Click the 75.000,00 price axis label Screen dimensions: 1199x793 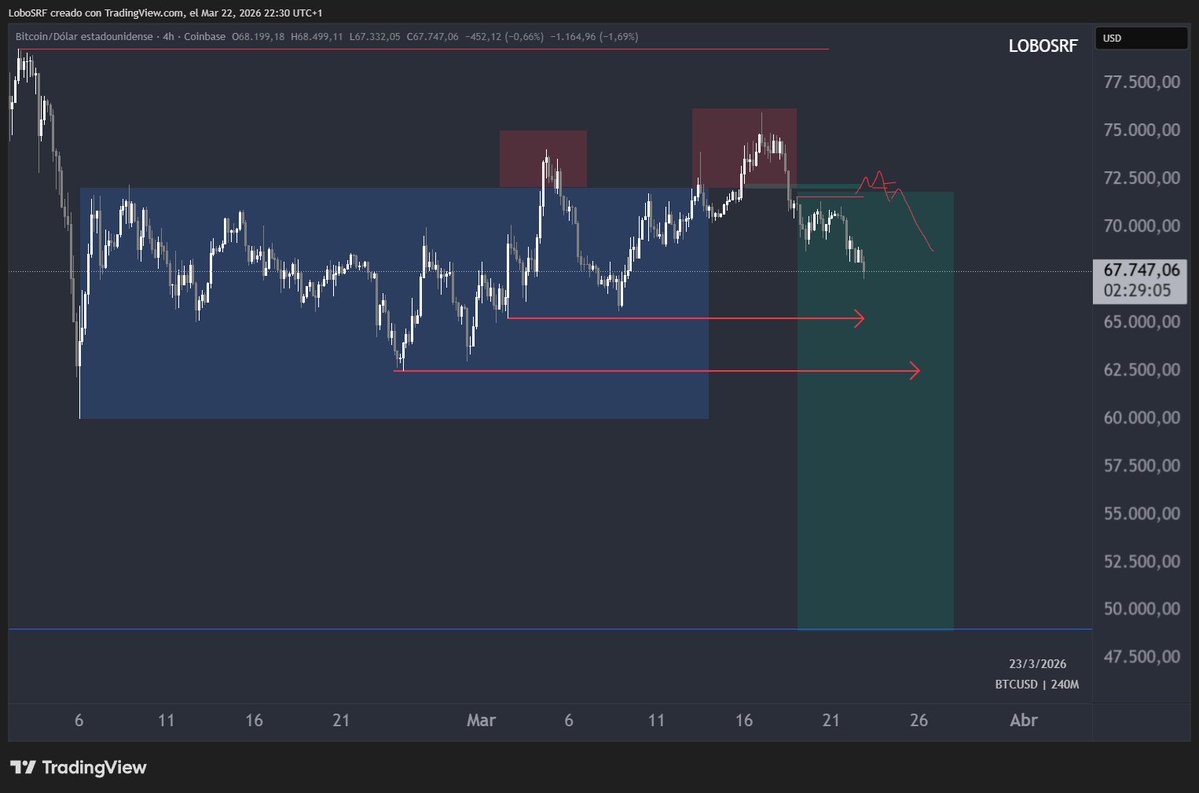1142,130
